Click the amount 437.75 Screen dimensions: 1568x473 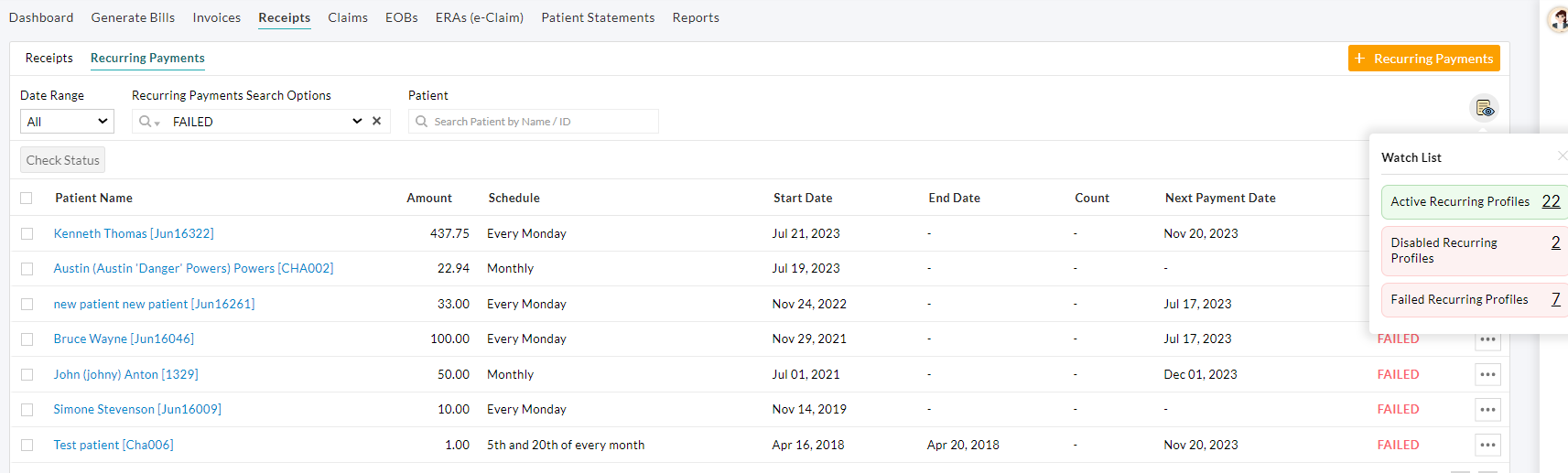(449, 233)
